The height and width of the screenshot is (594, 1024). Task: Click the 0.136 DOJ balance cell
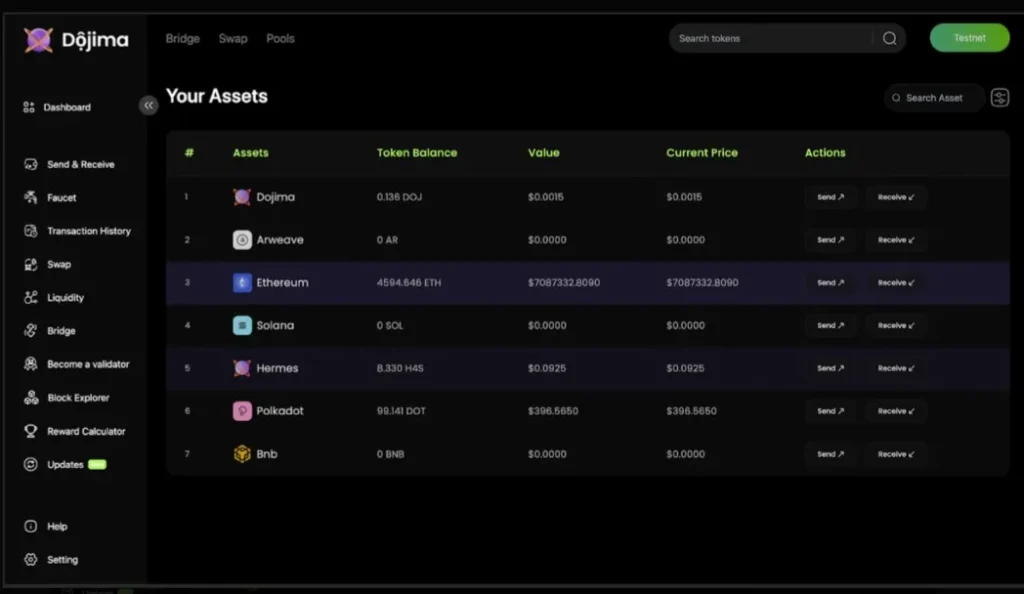click(399, 197)
